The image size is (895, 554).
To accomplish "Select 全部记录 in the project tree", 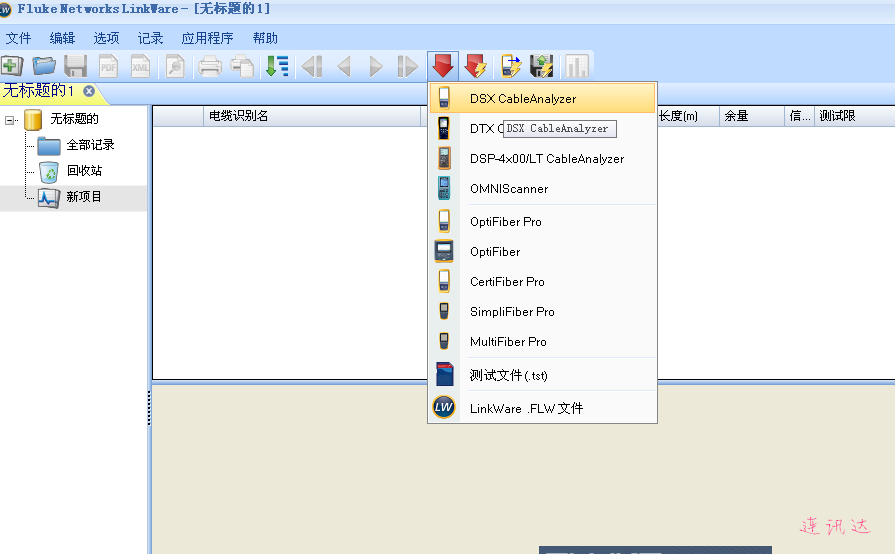I will tap(90, 145).
